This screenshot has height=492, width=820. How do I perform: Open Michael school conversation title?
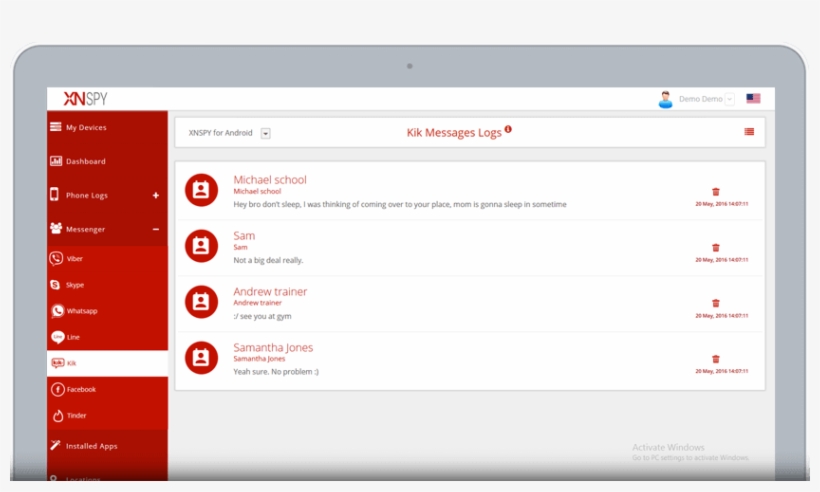[x=270, y=179]
